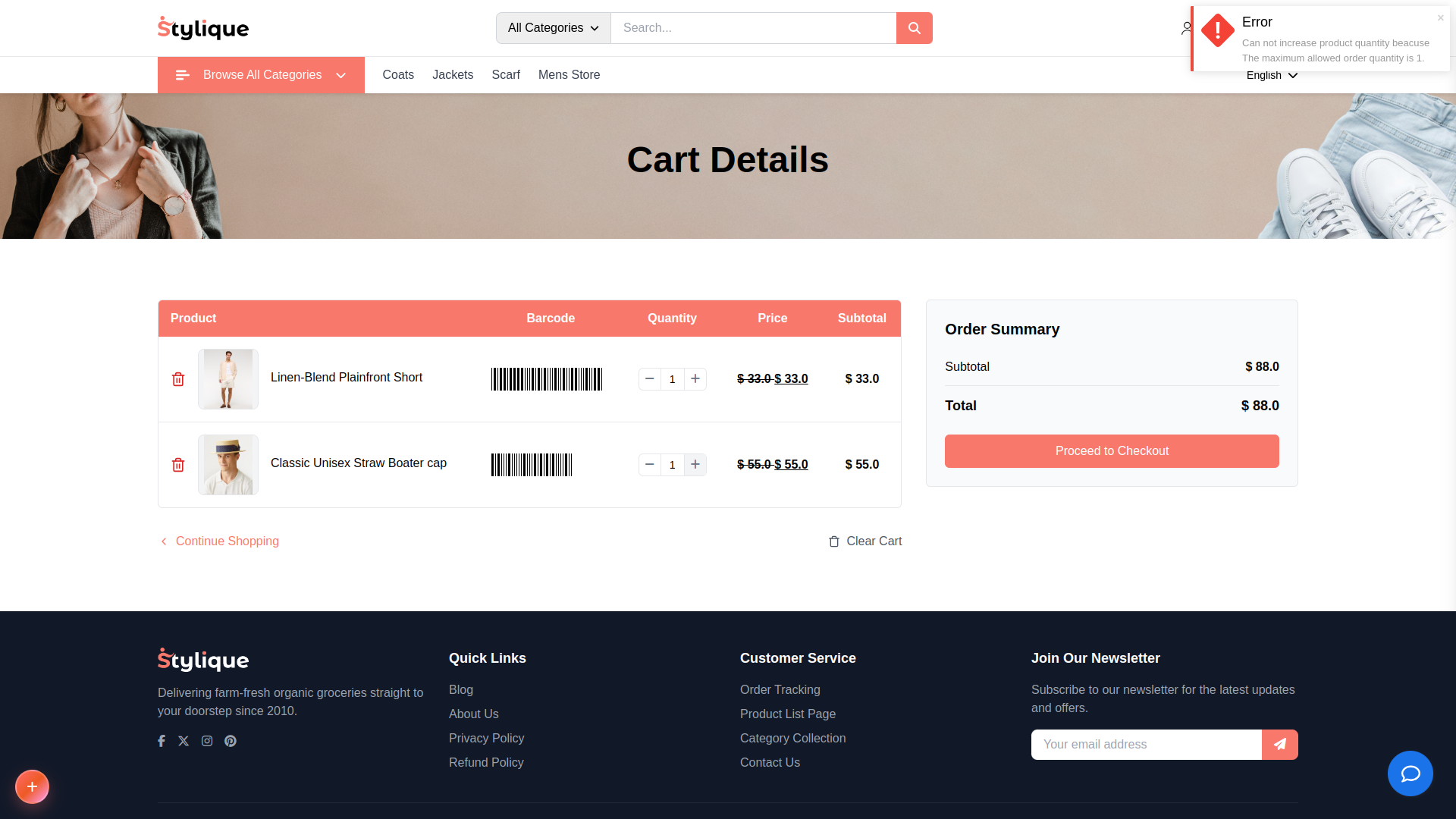Open the Category Collection link
1456x819 pixels.
click(x=793, y=739)
